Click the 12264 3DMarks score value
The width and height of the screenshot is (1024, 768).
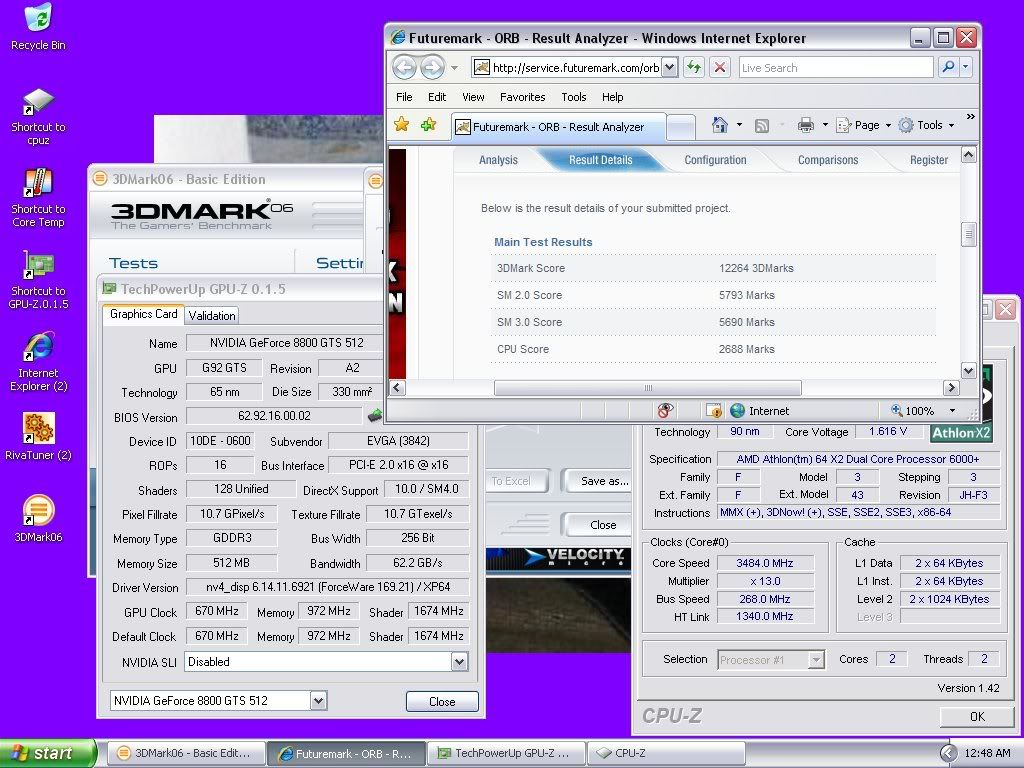(756, 268)
